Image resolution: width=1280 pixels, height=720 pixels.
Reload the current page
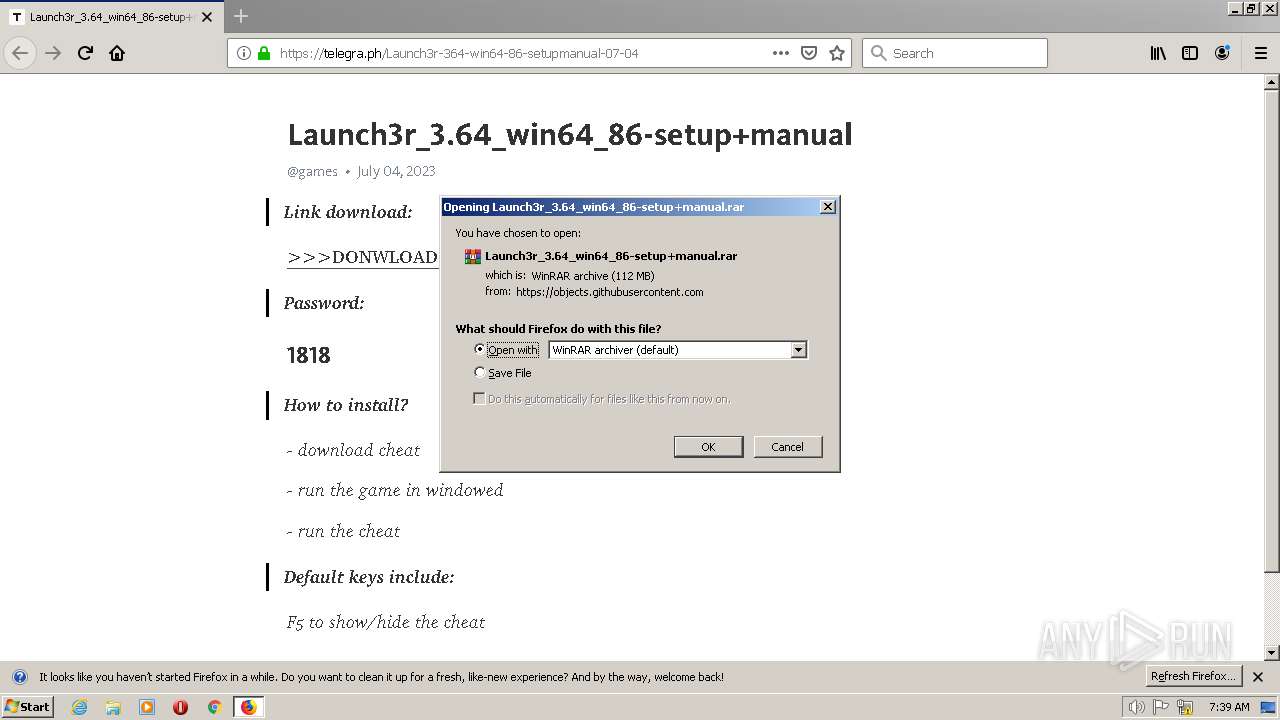tap(85, 53)
